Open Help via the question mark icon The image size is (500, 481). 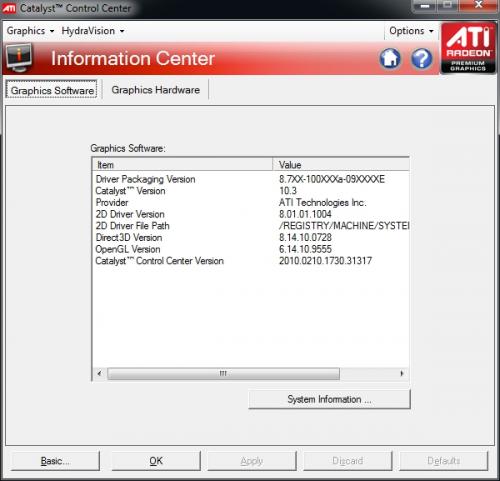[x=421, y=59]
